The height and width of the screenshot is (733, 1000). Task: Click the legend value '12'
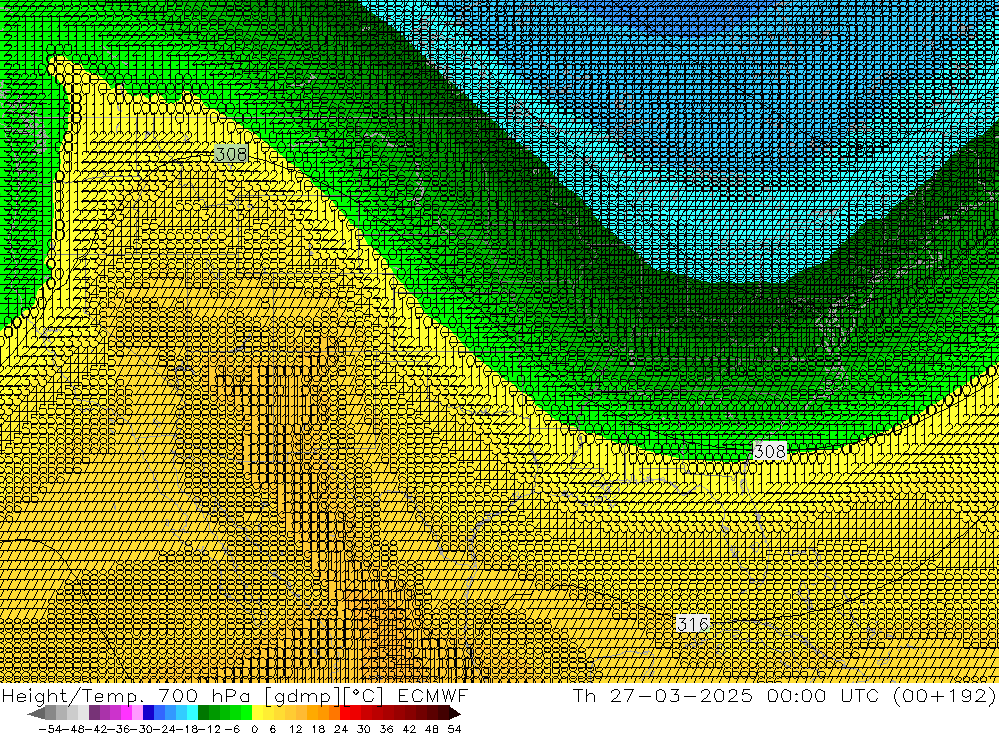(295, 729)
